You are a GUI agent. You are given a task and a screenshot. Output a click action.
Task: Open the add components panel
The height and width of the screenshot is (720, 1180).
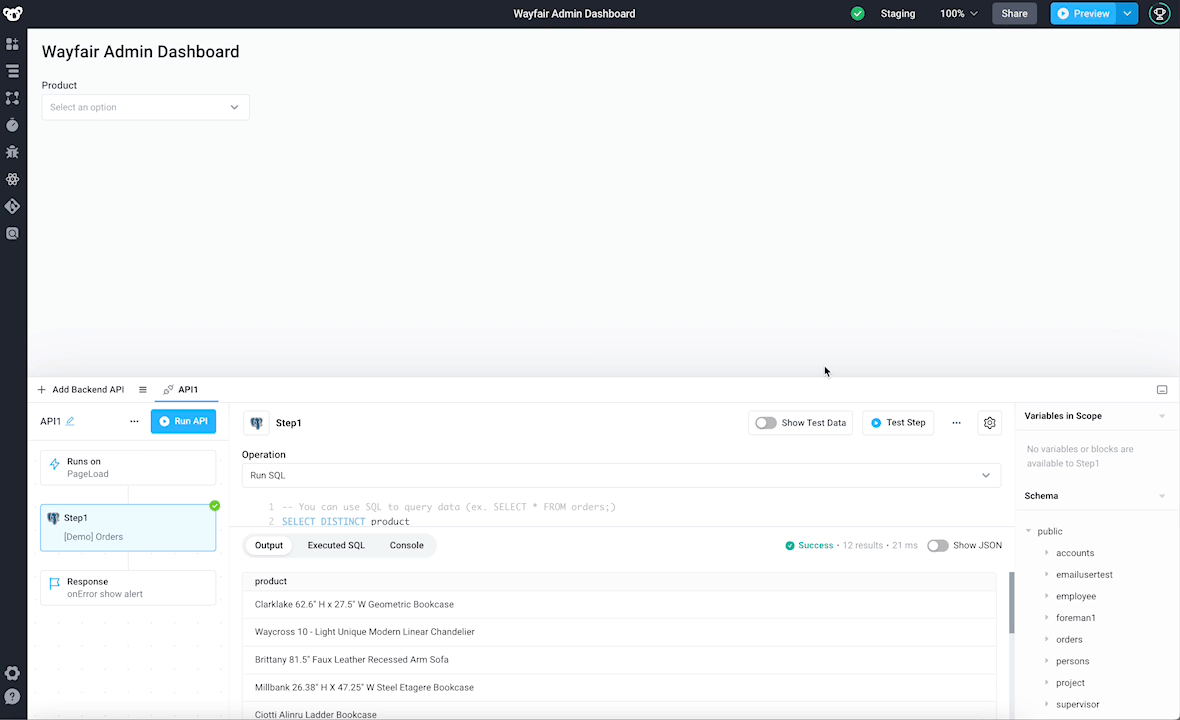(x=13, y=43)
